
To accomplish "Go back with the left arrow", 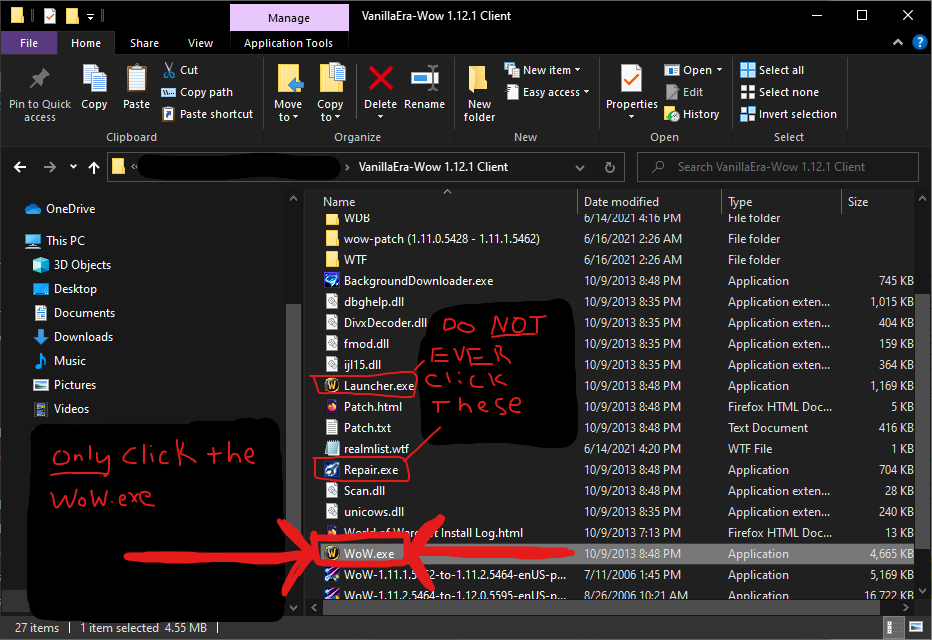I will 20,167.
